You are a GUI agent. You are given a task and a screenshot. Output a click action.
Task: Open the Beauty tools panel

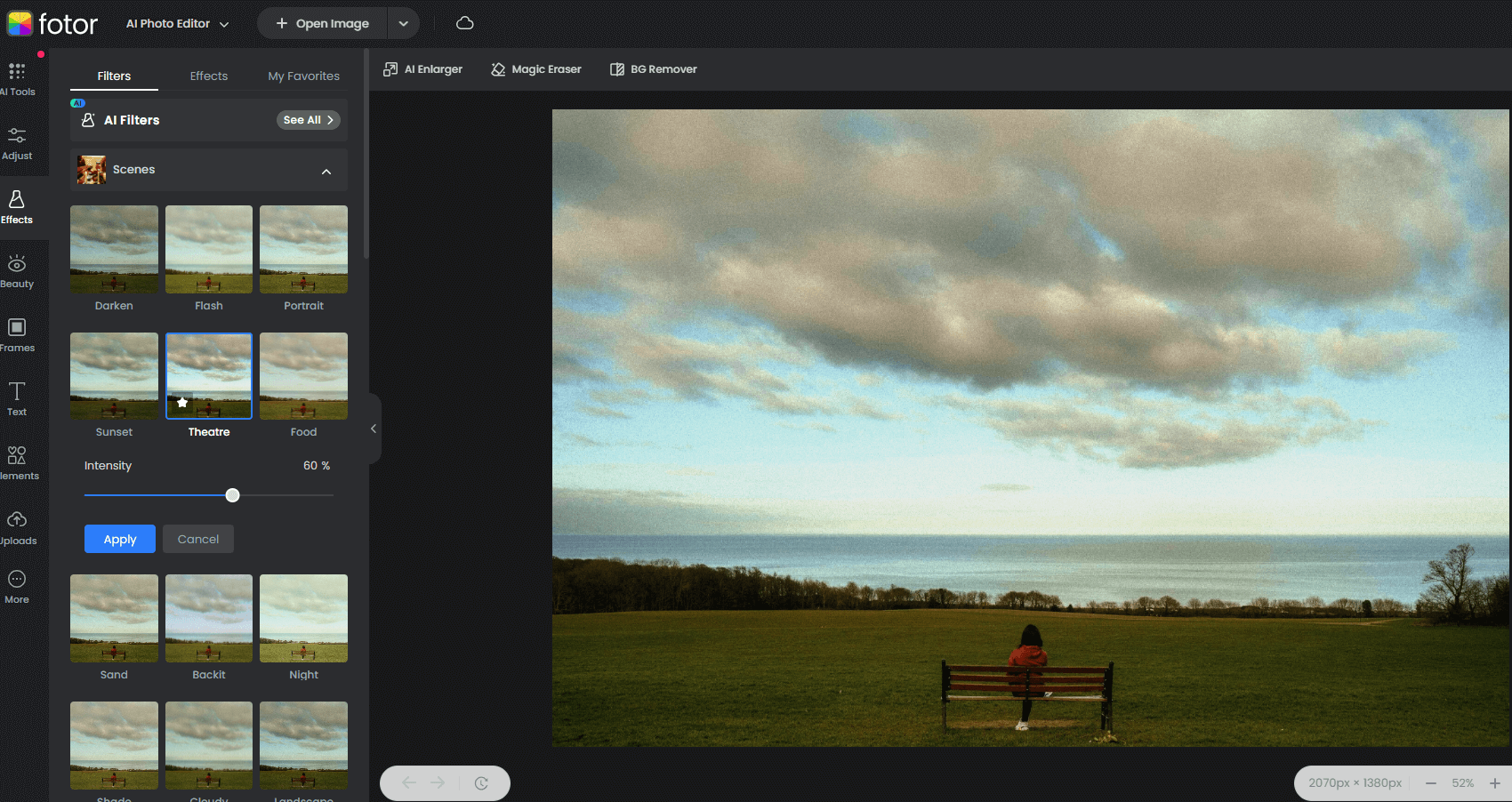point(17,271)
